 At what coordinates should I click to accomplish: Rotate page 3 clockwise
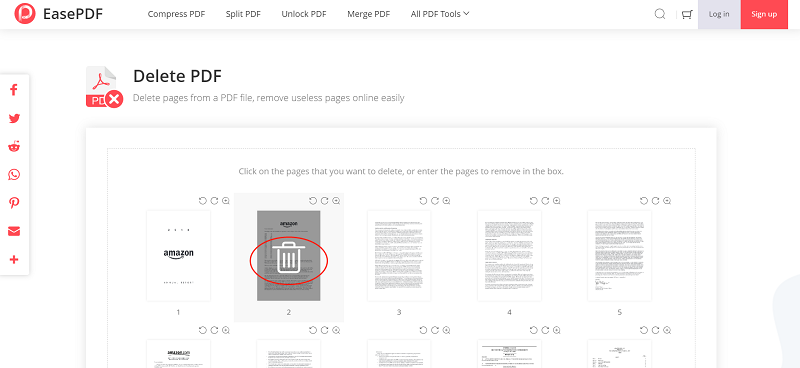(435, 201)
